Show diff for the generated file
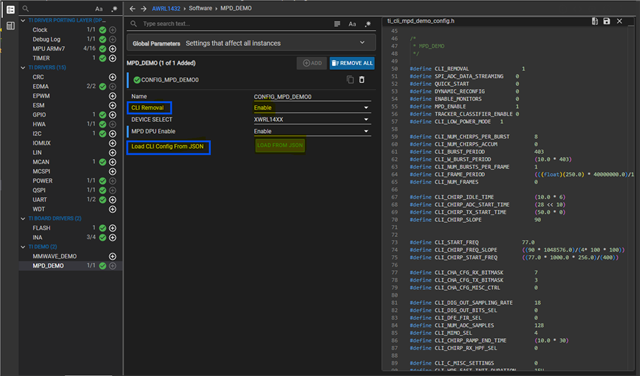Viewport: 640px width, 376px height. pos(595,21)
